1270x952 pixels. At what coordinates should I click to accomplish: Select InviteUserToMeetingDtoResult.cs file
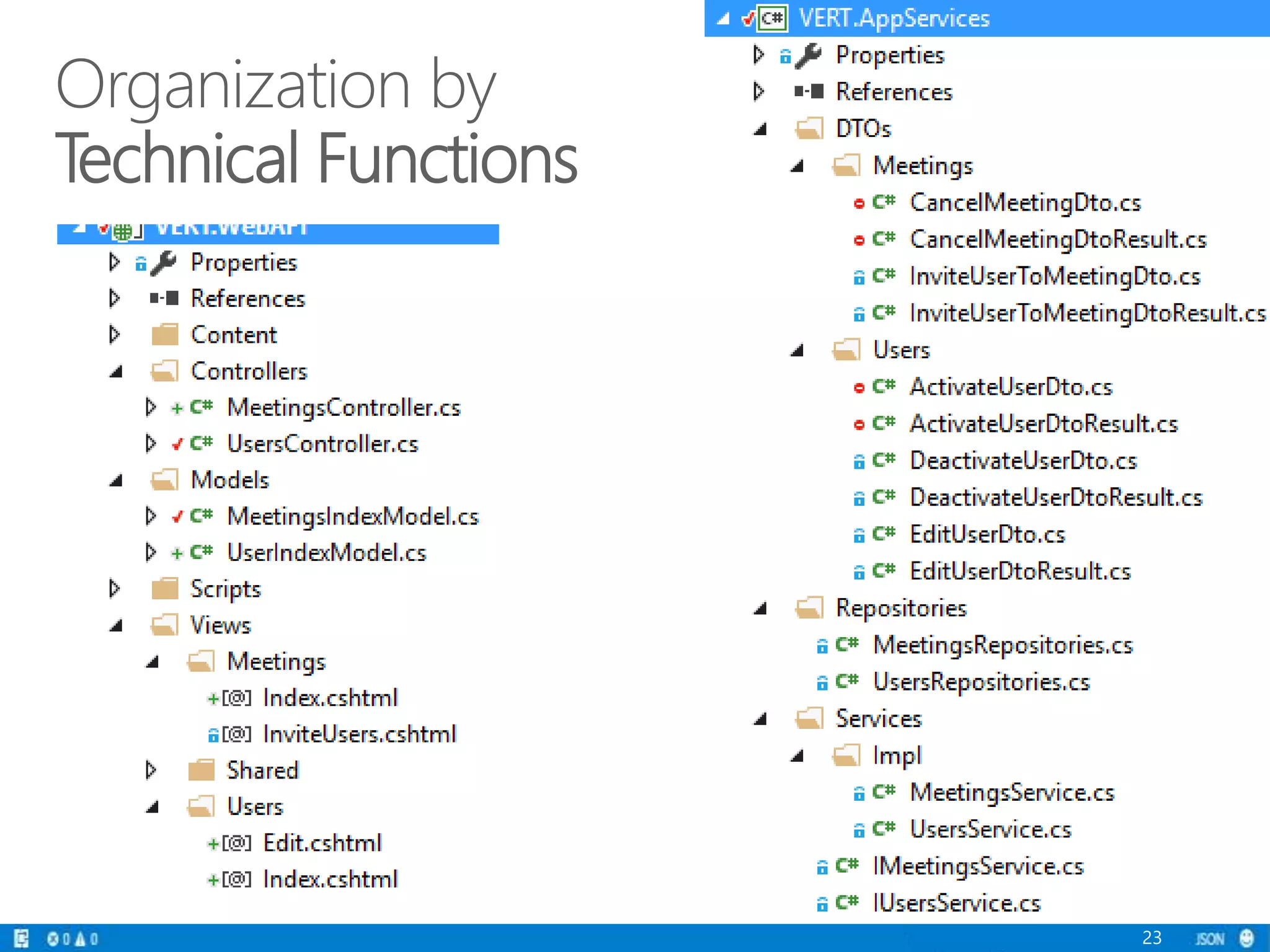[1088, 313]
